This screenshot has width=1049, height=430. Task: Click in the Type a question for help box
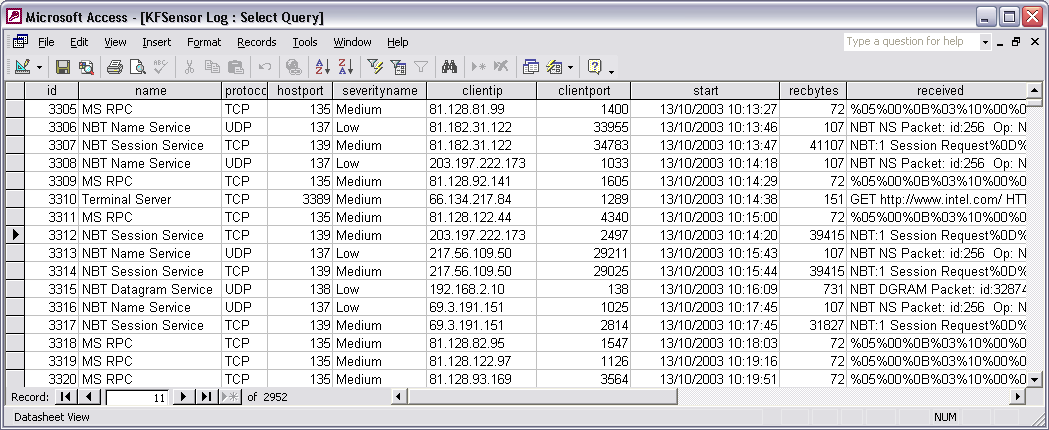click(911, 41)
